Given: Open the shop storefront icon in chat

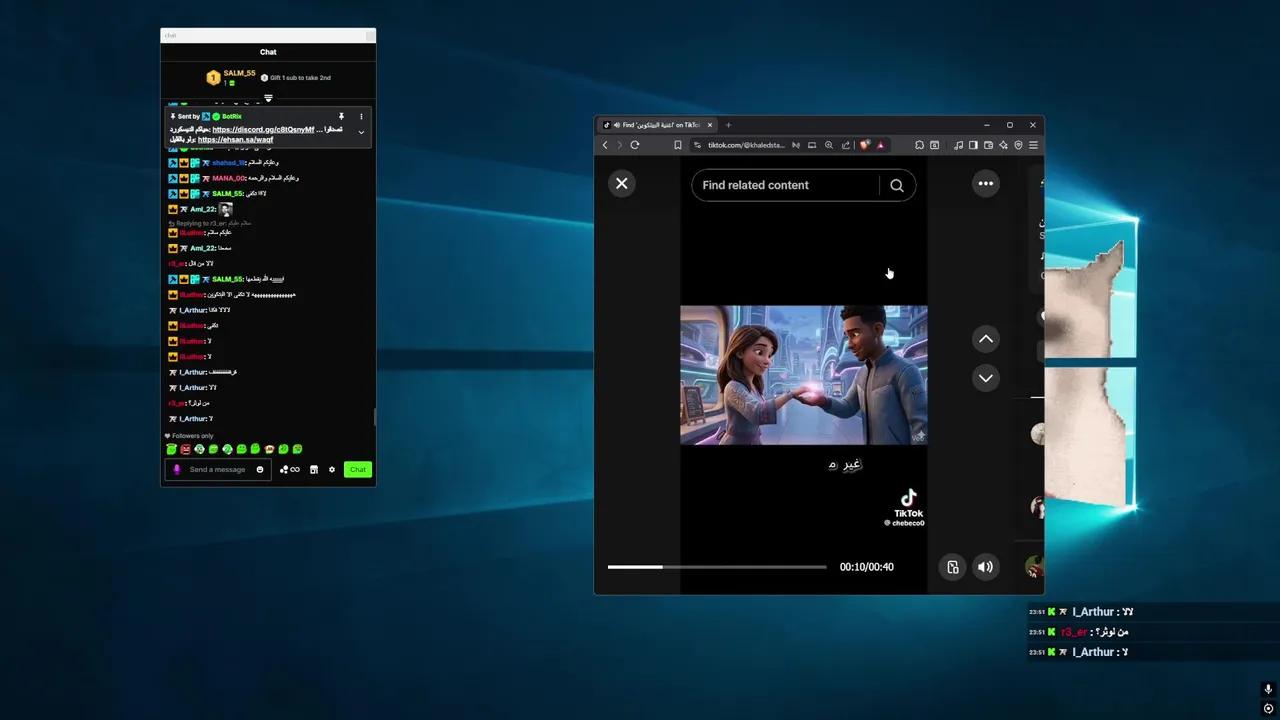Looking at the screenshot, I should [x=313, y=470].
